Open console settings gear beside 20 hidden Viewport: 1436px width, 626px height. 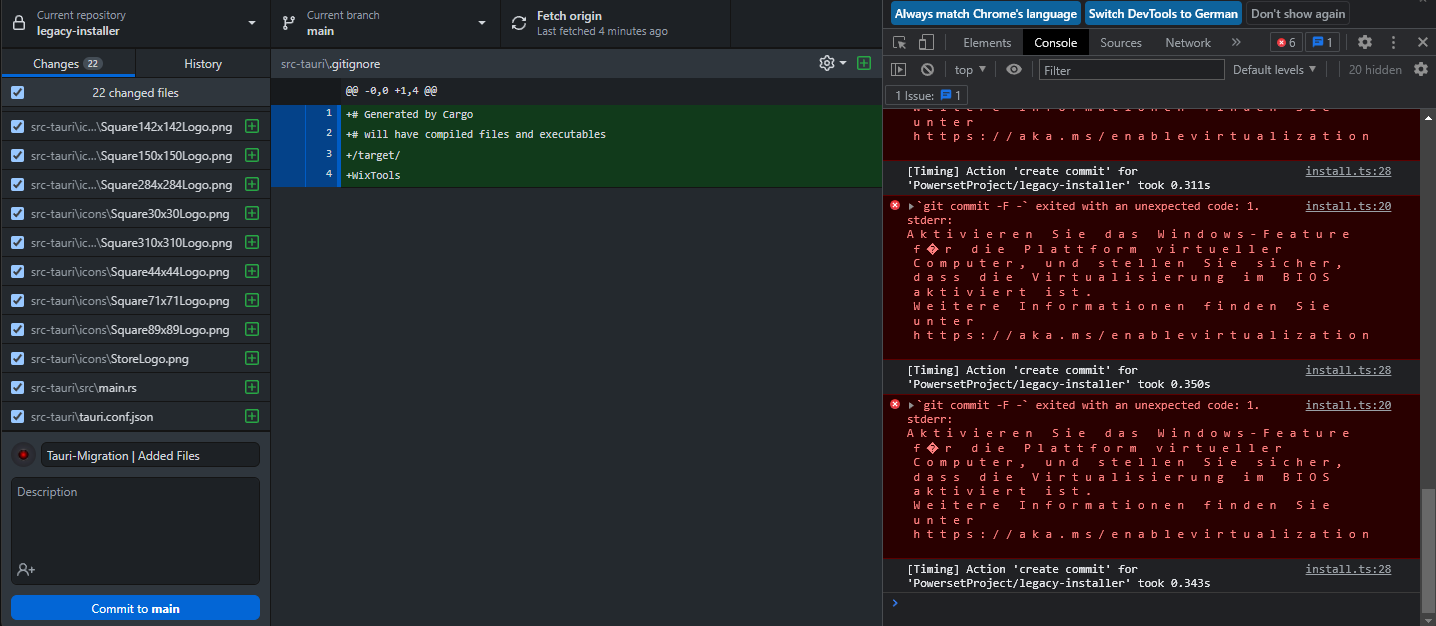(x=1421, y=69)
